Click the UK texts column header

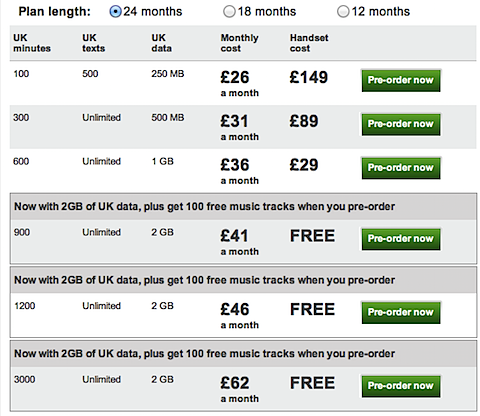93,43
